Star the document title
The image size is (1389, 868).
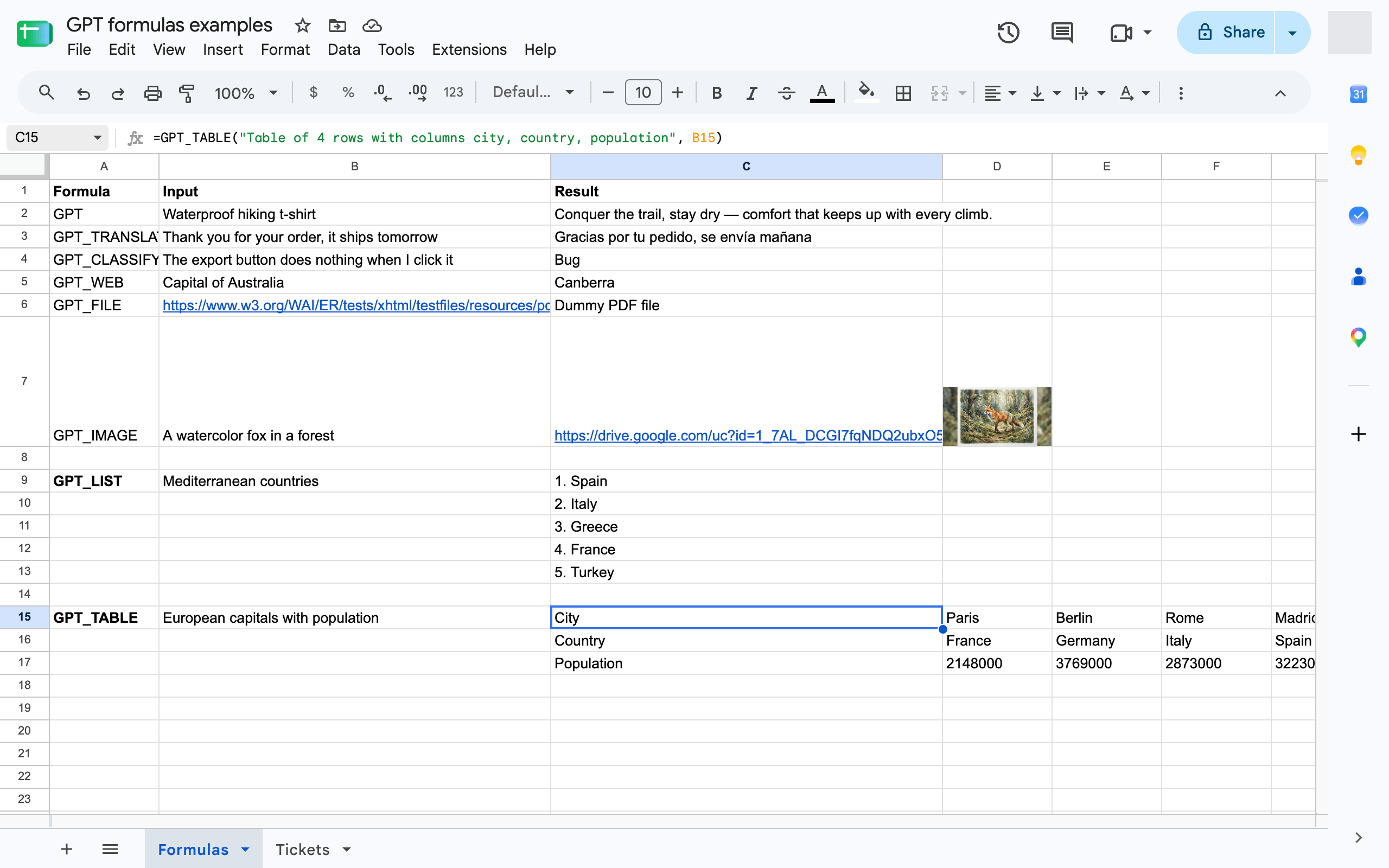pos(302,25)
